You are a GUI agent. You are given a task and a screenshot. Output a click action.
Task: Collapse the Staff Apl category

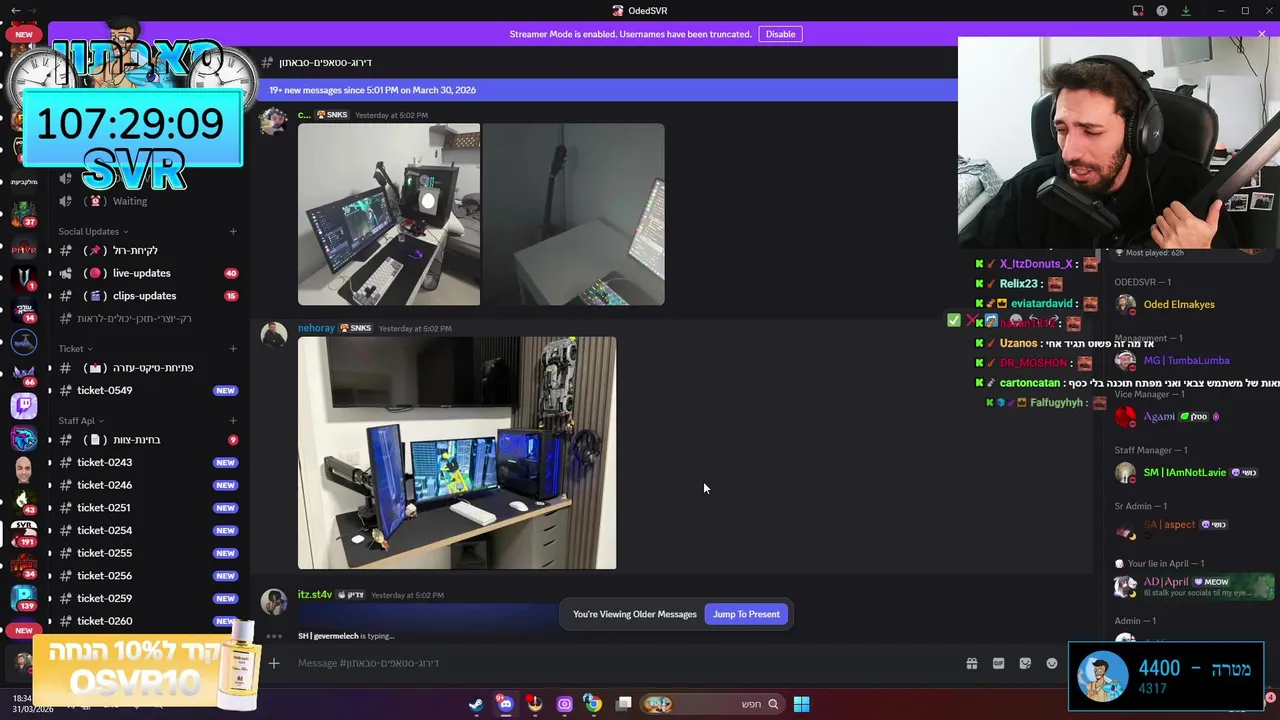point(81,421)
